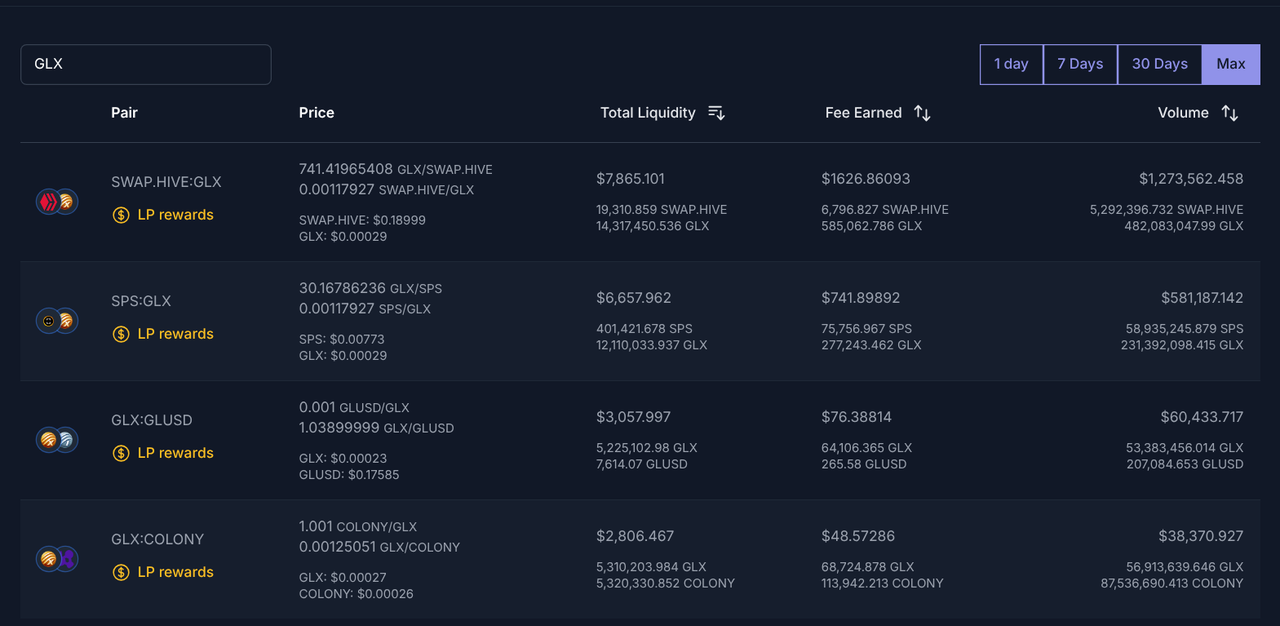1280x626 pixels.
Task: Click the COLONY: $0.00026 price line
Action: (x=356, y=594)
